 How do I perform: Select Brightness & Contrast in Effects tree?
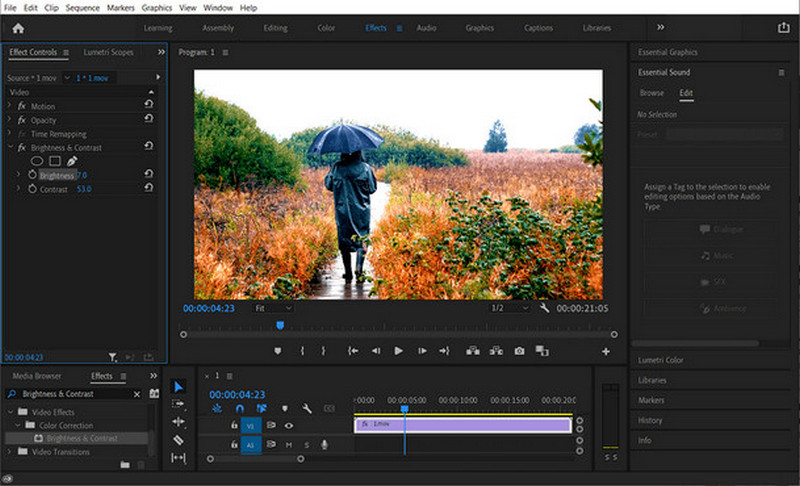click(x=82, y=438)
